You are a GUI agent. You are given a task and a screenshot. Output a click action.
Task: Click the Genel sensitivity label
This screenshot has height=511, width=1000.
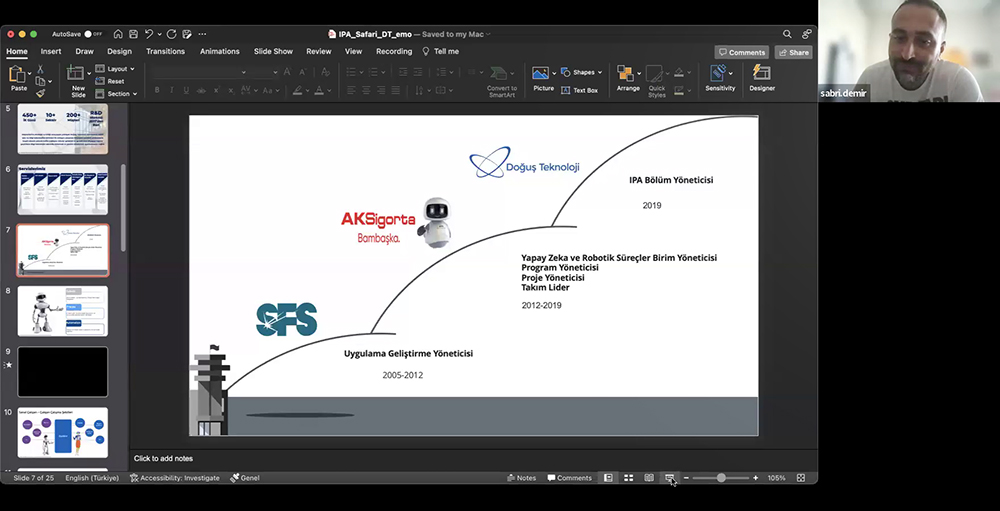click(245, 478)
